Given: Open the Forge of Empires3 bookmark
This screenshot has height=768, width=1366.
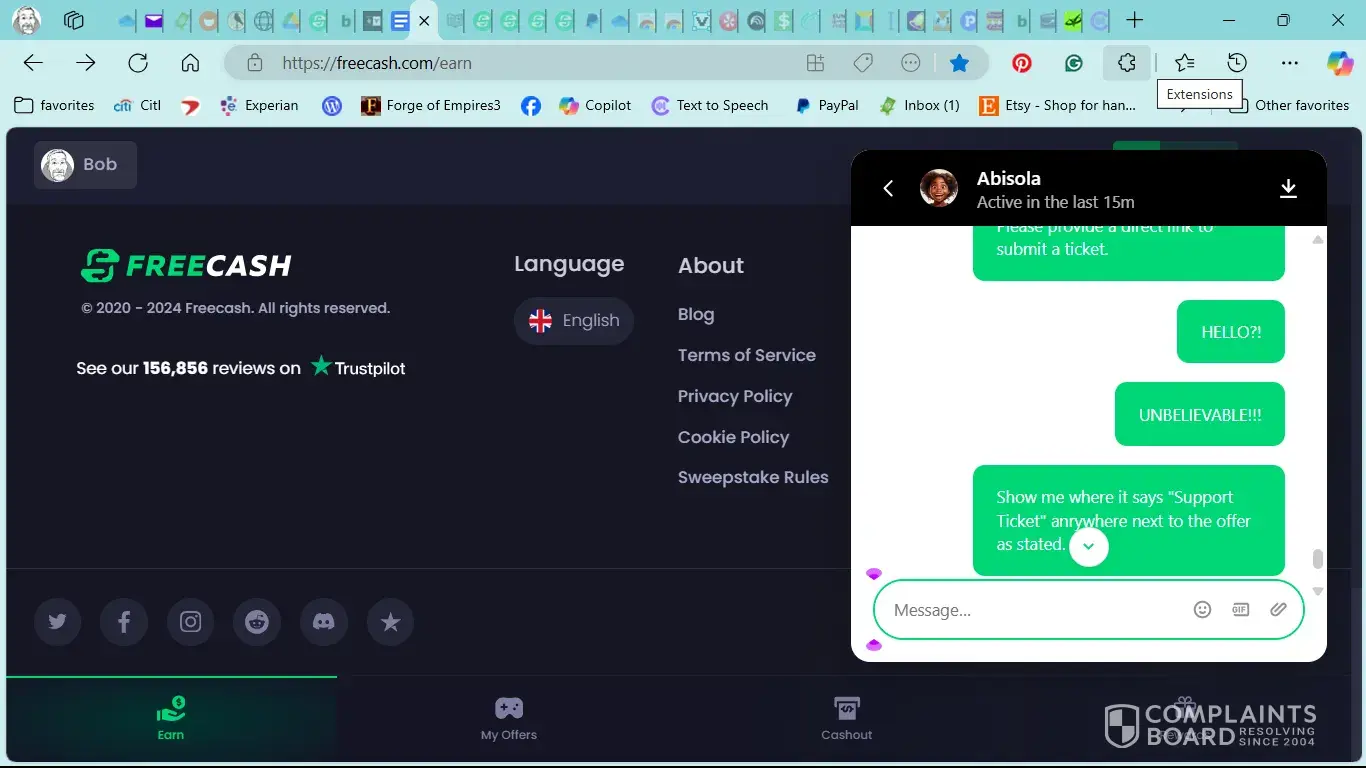Looking at the screenshot, I should tap(431, 105).
